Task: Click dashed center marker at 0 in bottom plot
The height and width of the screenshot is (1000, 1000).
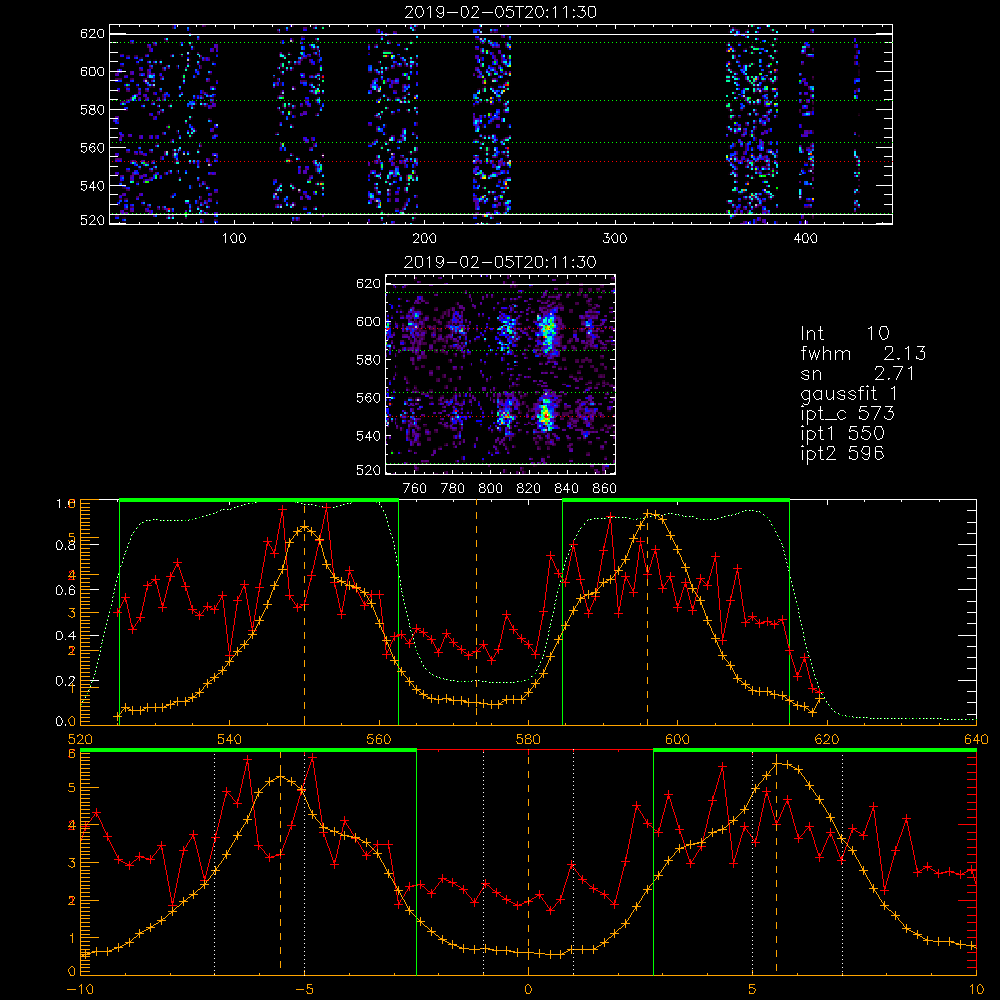Action: pyautogui.click(x=528, y=862)
